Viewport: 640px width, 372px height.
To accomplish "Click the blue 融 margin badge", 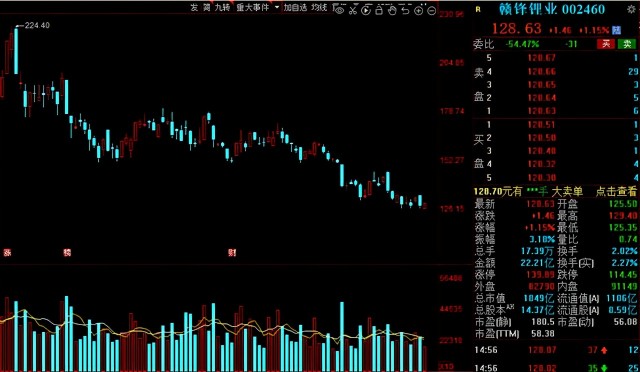I will point(616,30).
